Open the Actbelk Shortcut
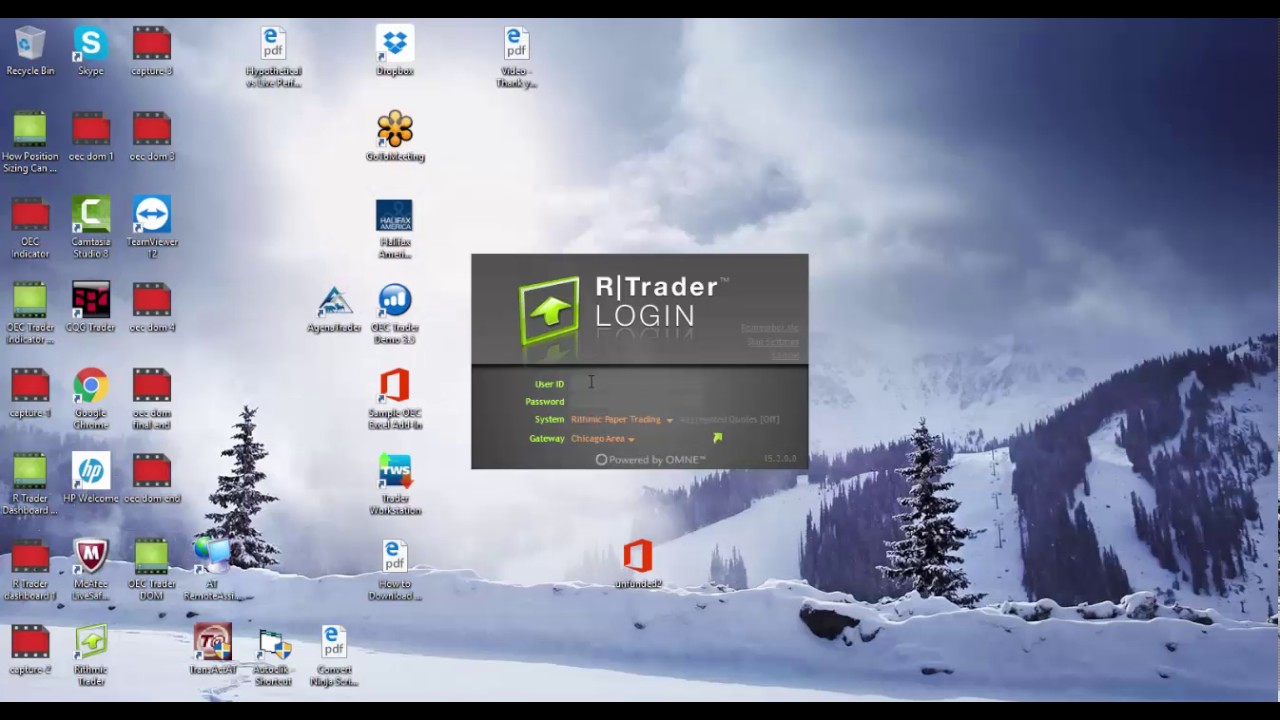 [x=273, y=656]
